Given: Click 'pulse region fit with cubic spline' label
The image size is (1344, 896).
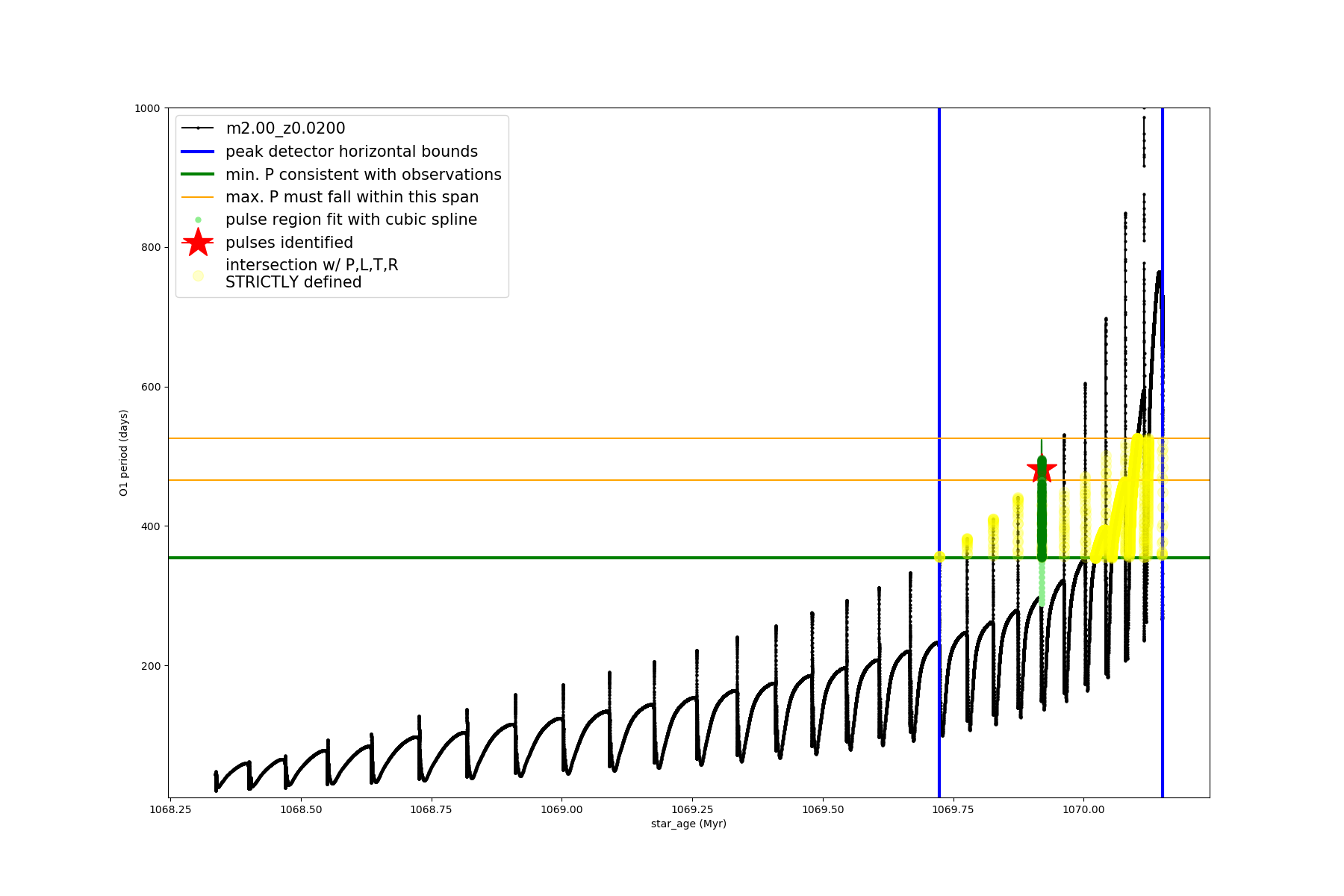Looking at the screenshot, I should point(351,220).
